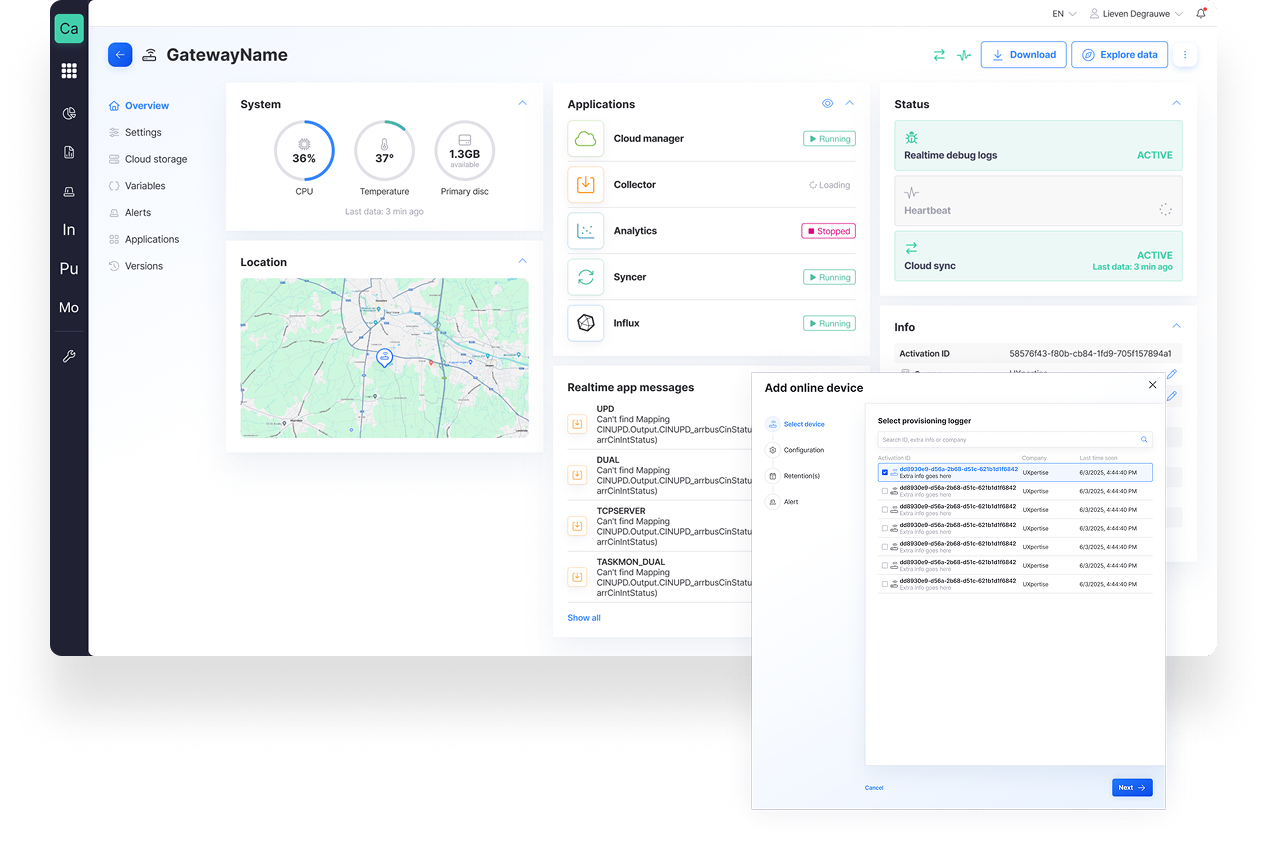Click the Analytics app icon
The image size is (1267, 845).
point(586,231)
